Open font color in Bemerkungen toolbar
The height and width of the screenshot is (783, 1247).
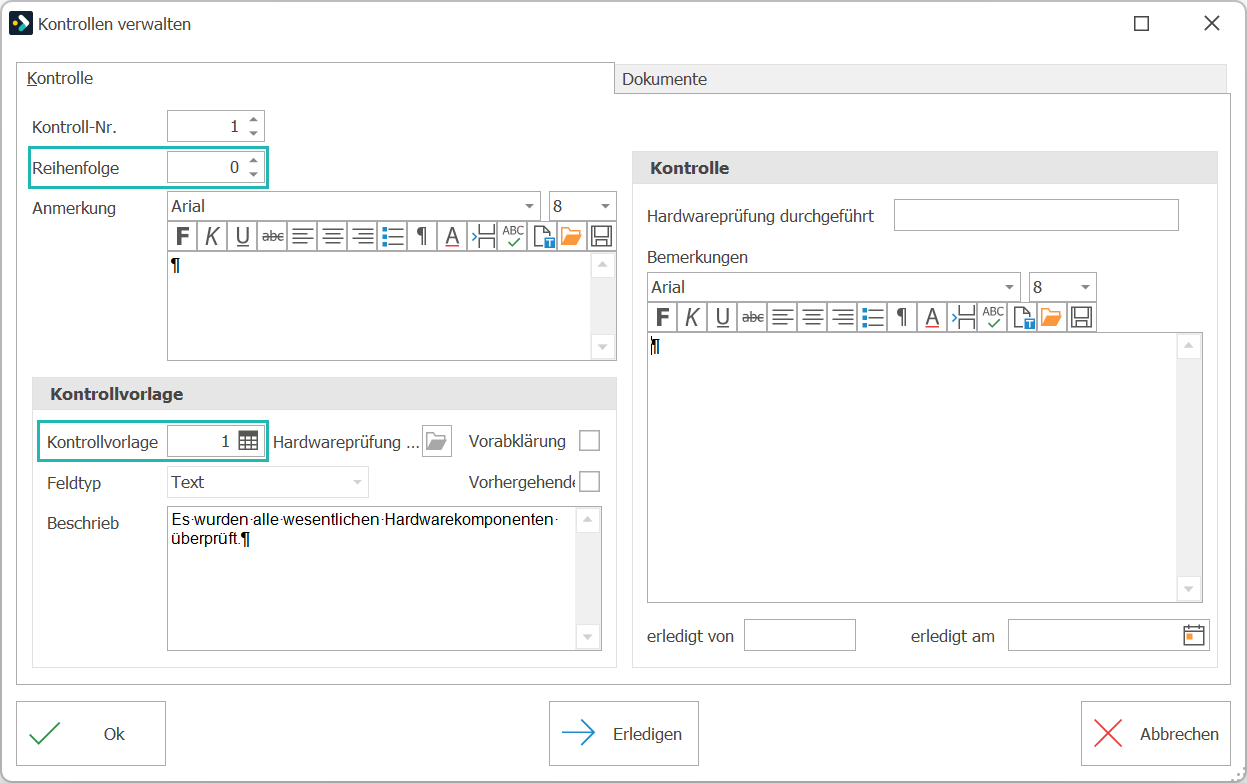[932, 317]
